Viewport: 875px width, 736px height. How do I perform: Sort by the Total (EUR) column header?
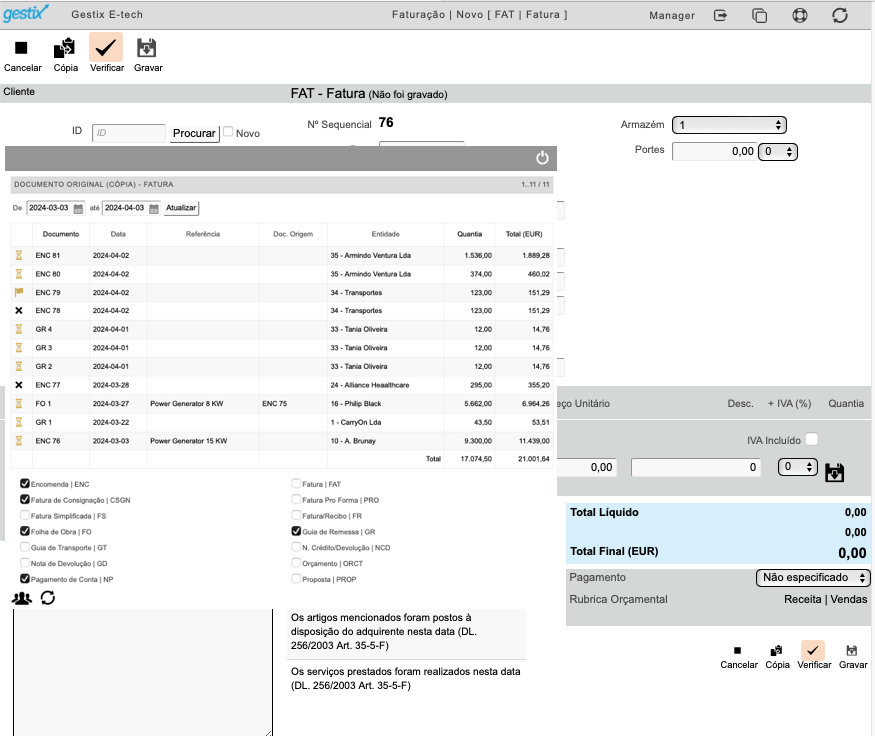click(524, 234)
